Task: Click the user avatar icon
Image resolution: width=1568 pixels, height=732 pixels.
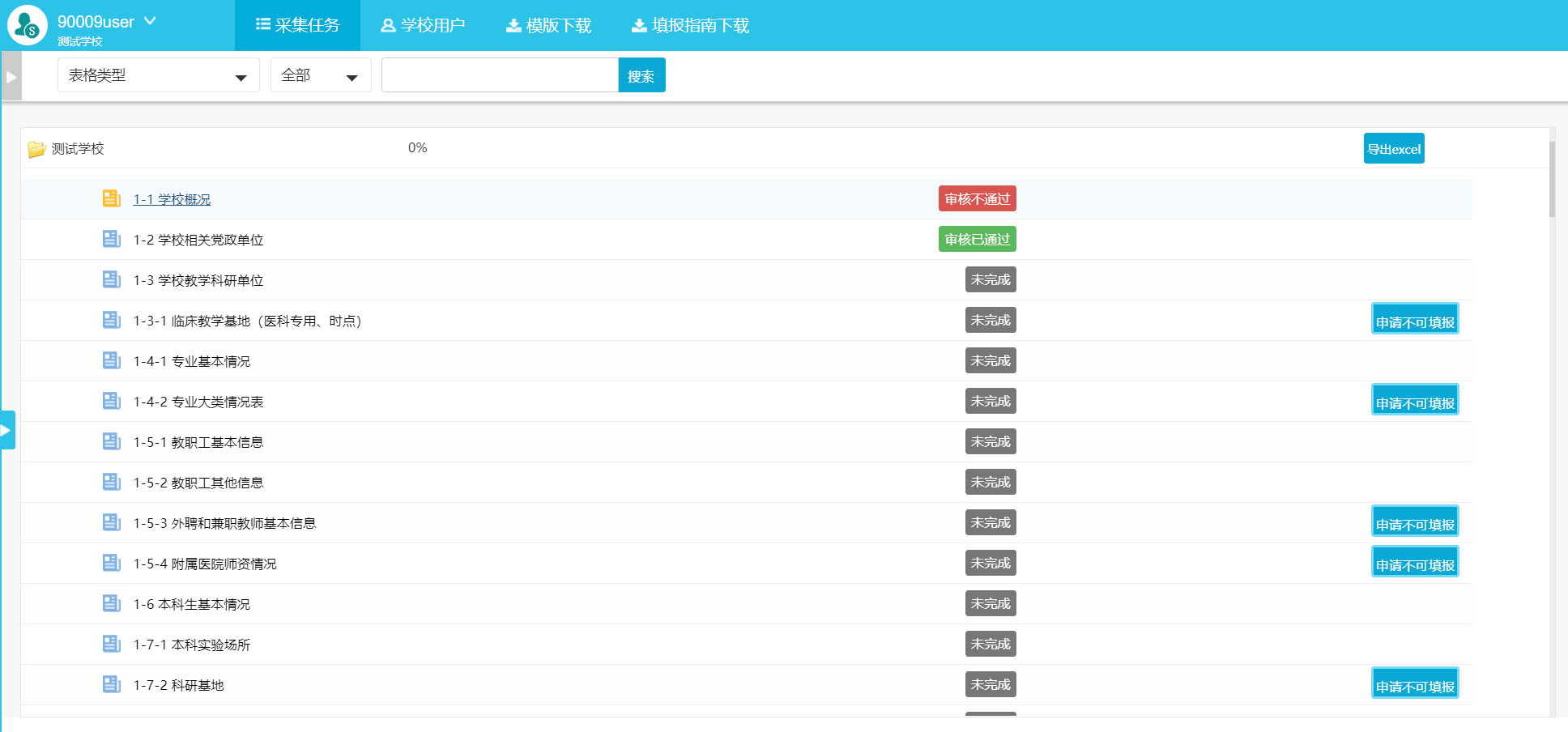Action: click(28, 25)
